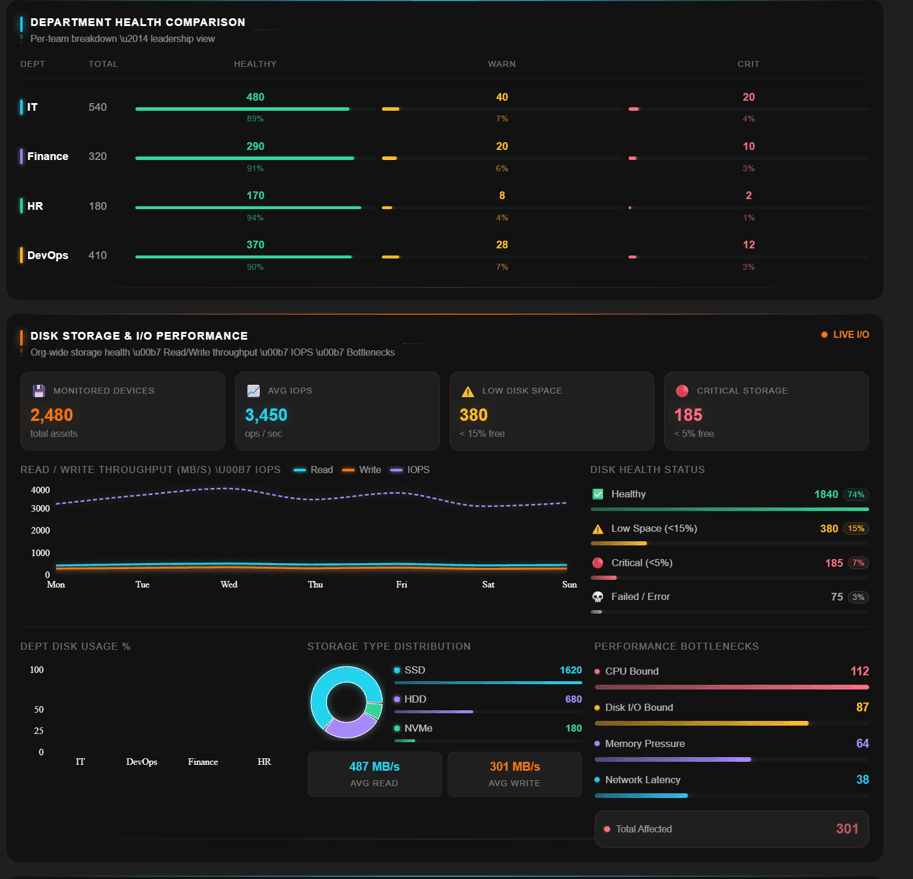This screenshot has height=879, width=913.
Task: Click the Monitored Devices floppy disk icon
Action: pyautogui.click(x=39, y=391)
